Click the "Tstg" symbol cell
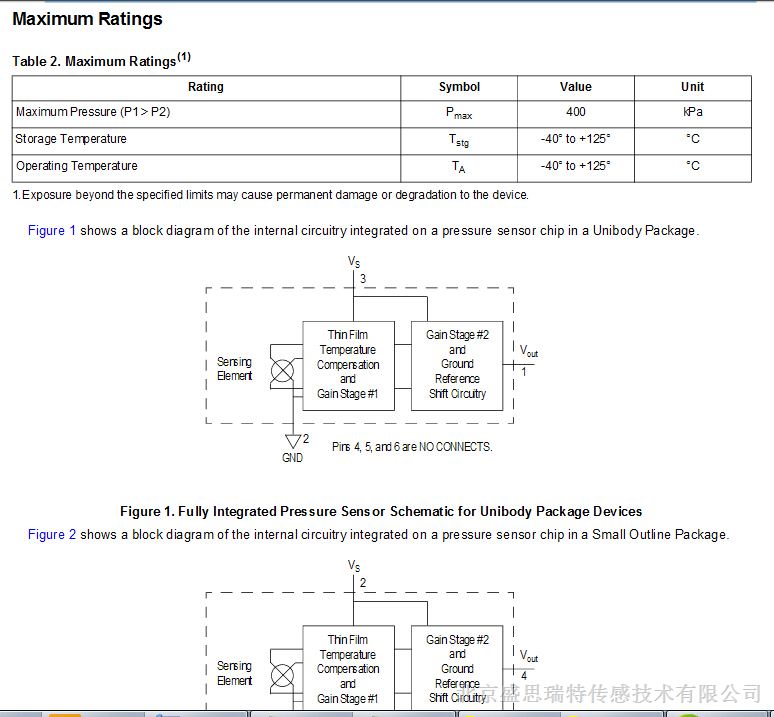 (x=459, y=141)
